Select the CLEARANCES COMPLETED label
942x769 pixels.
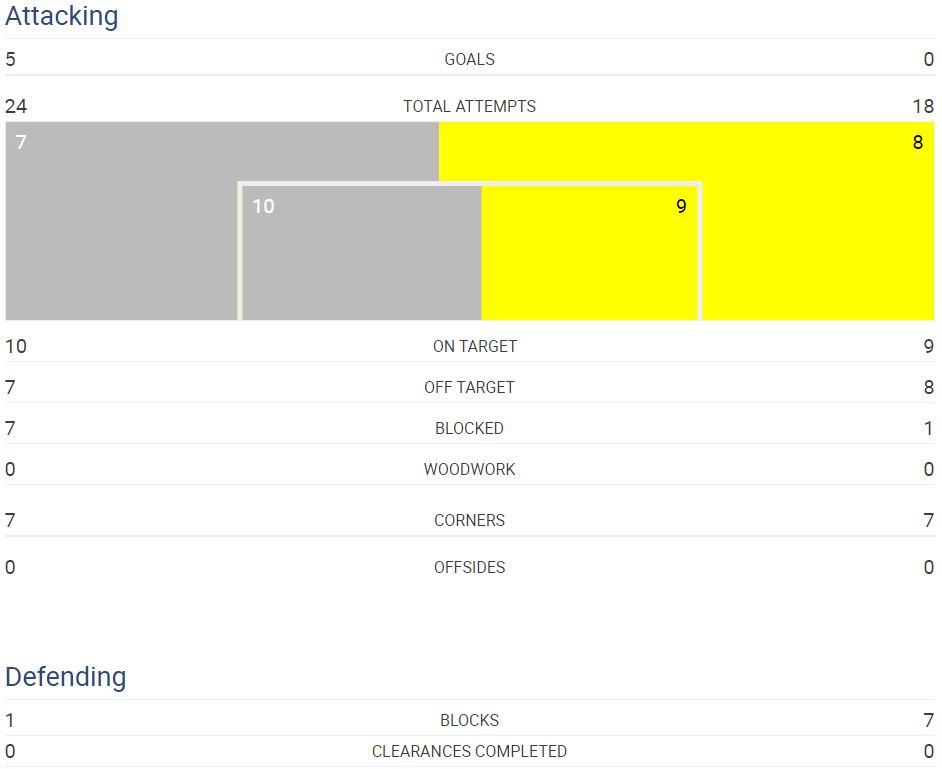pyautogui.click(x=470, y=751)
